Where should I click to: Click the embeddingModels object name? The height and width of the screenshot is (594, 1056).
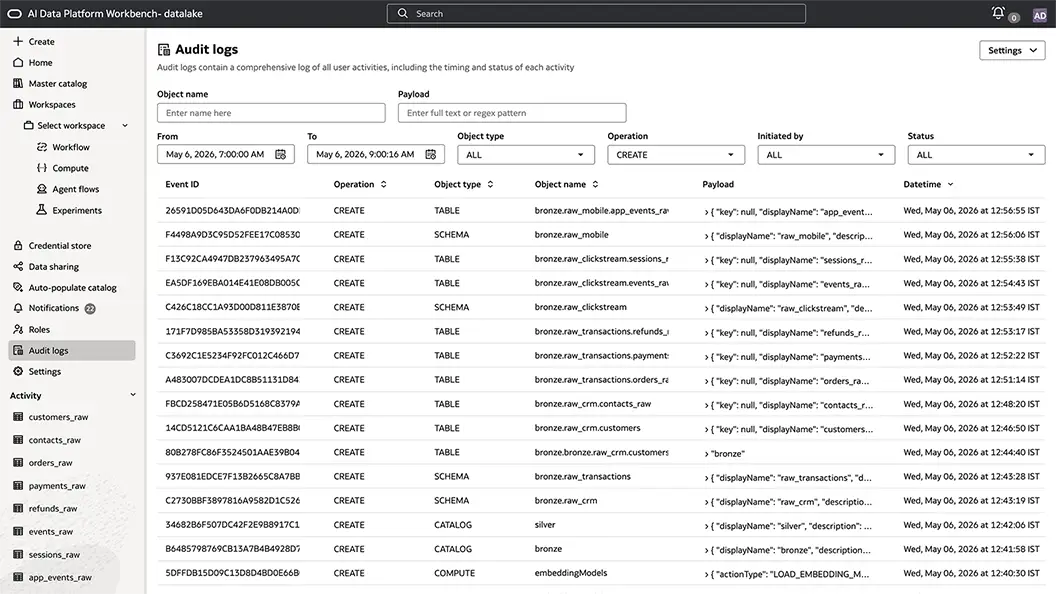pos(570,573)
